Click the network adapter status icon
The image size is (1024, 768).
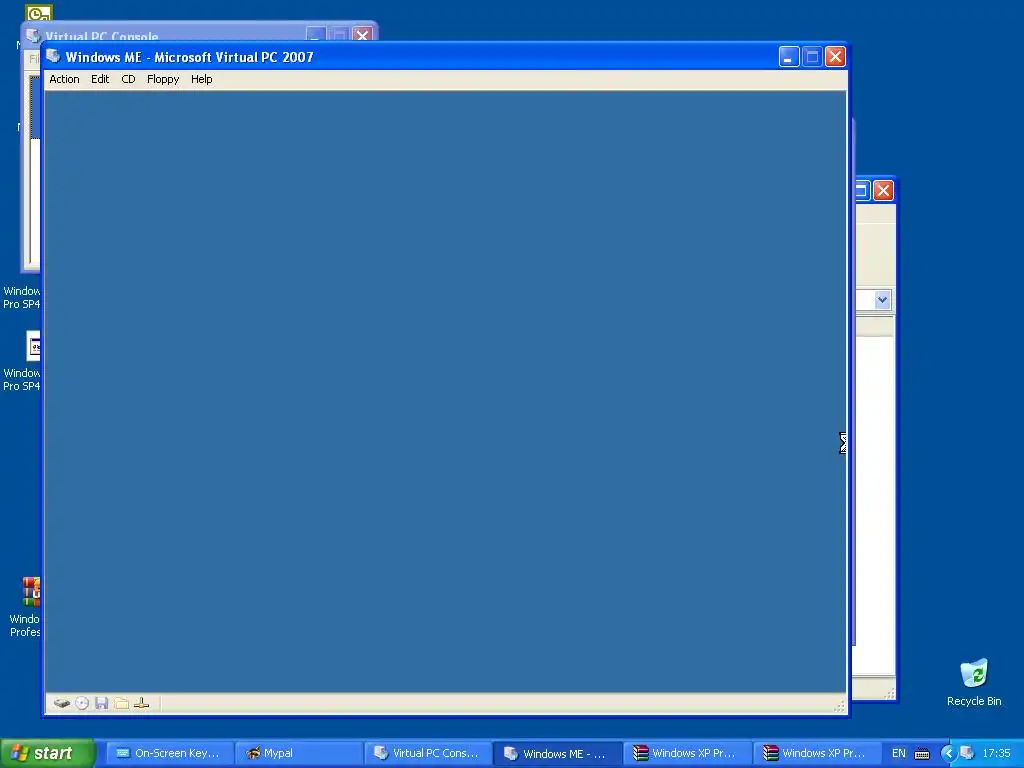pos(141,703)
